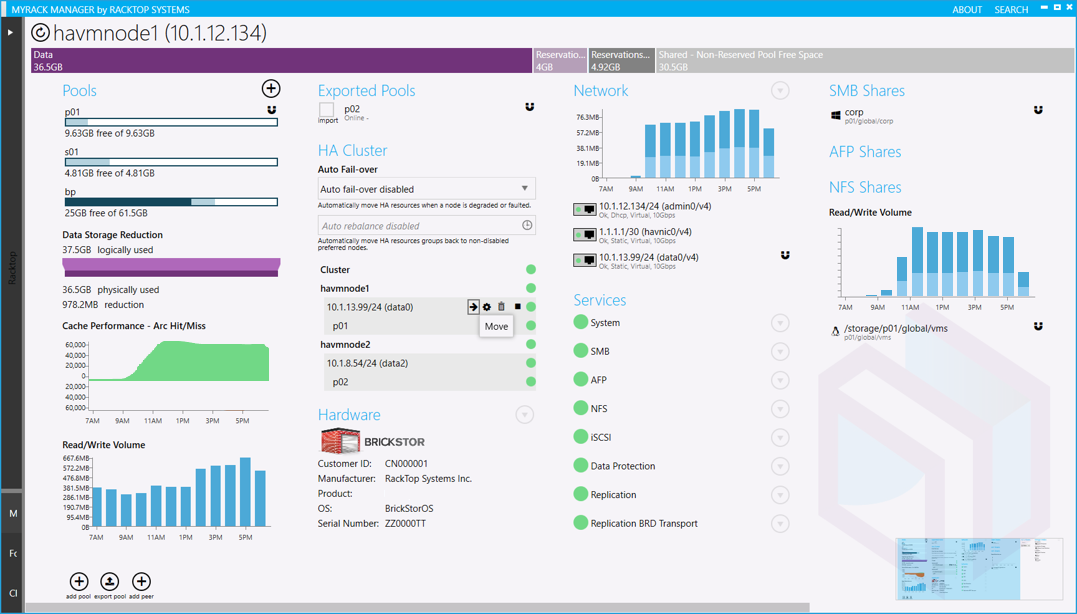Image resolution: width=1077 pixels, height=614 pixels.
Task: Expand the SMB service chevron
Action: point(780,352)
